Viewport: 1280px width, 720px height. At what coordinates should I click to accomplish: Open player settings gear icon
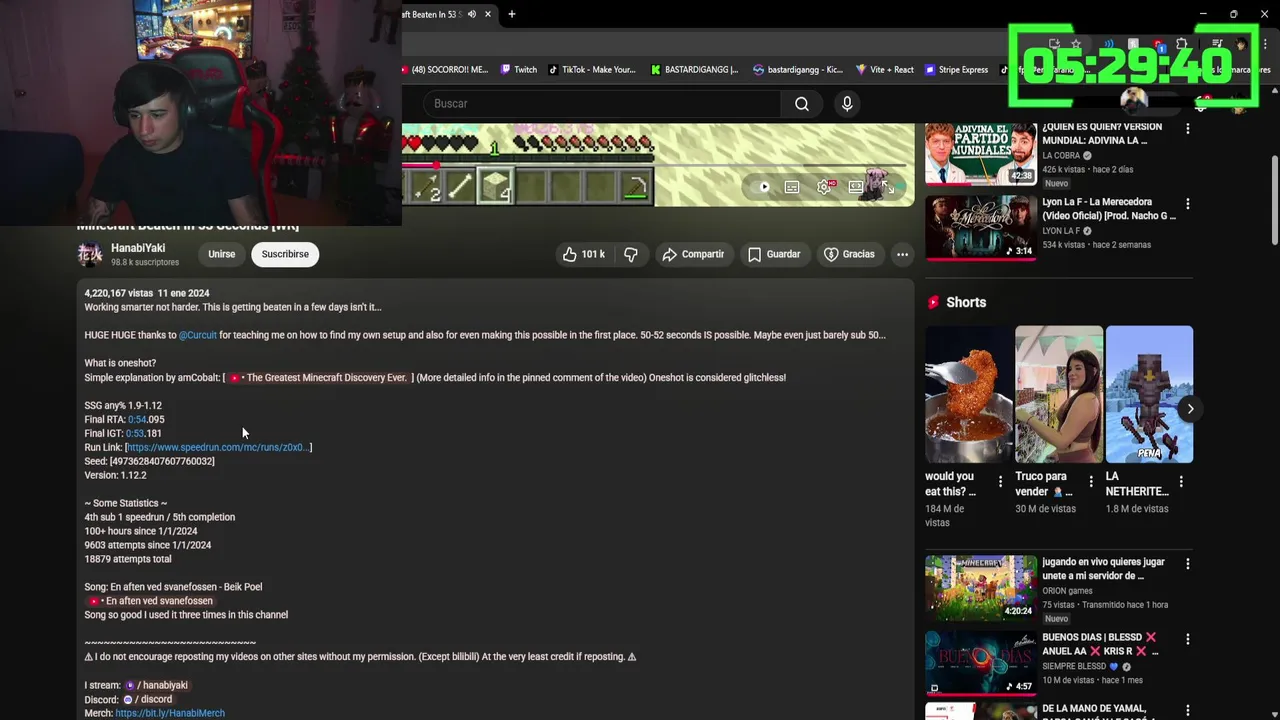coord(824,187)
